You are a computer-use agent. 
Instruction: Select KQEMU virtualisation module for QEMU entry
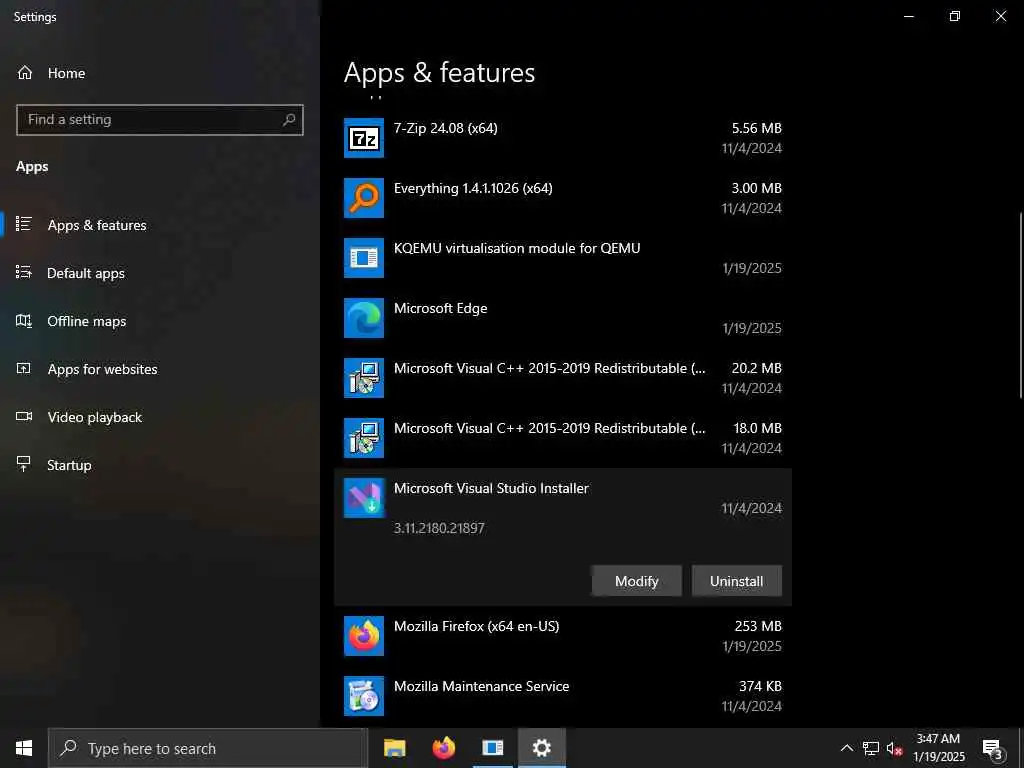click(563, 258)
